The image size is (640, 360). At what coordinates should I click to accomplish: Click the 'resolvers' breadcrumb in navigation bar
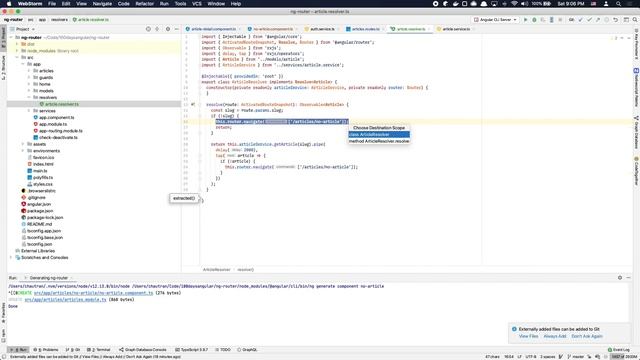click(x=59, y=20)
